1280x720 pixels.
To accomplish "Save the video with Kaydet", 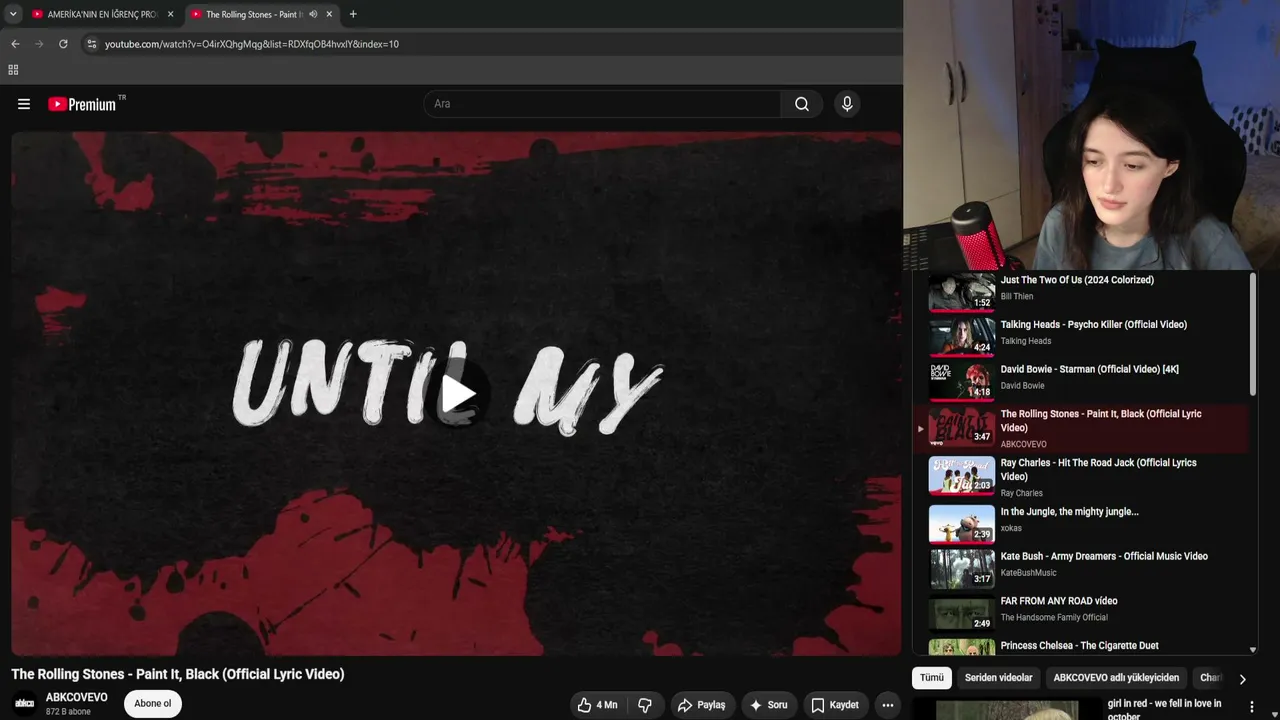I will (834, 705).
